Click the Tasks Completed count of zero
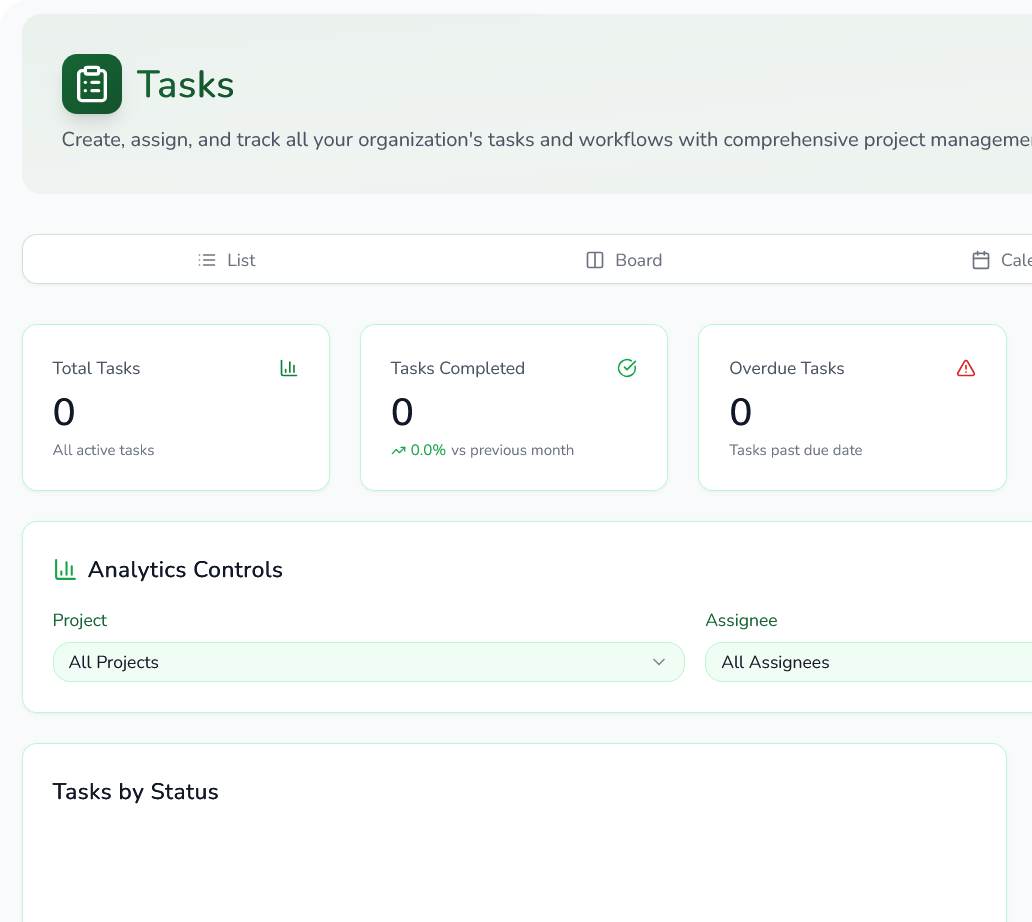 coord(402,412)
